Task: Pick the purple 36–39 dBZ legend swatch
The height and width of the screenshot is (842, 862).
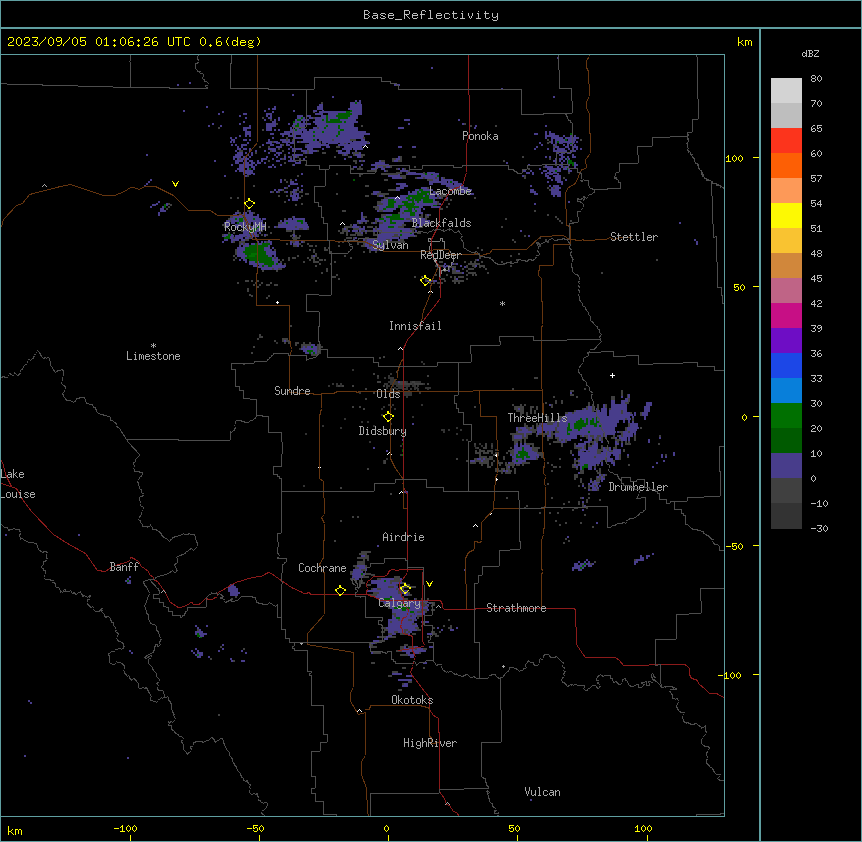Action: pyautogui.click(x=786, y=341)
